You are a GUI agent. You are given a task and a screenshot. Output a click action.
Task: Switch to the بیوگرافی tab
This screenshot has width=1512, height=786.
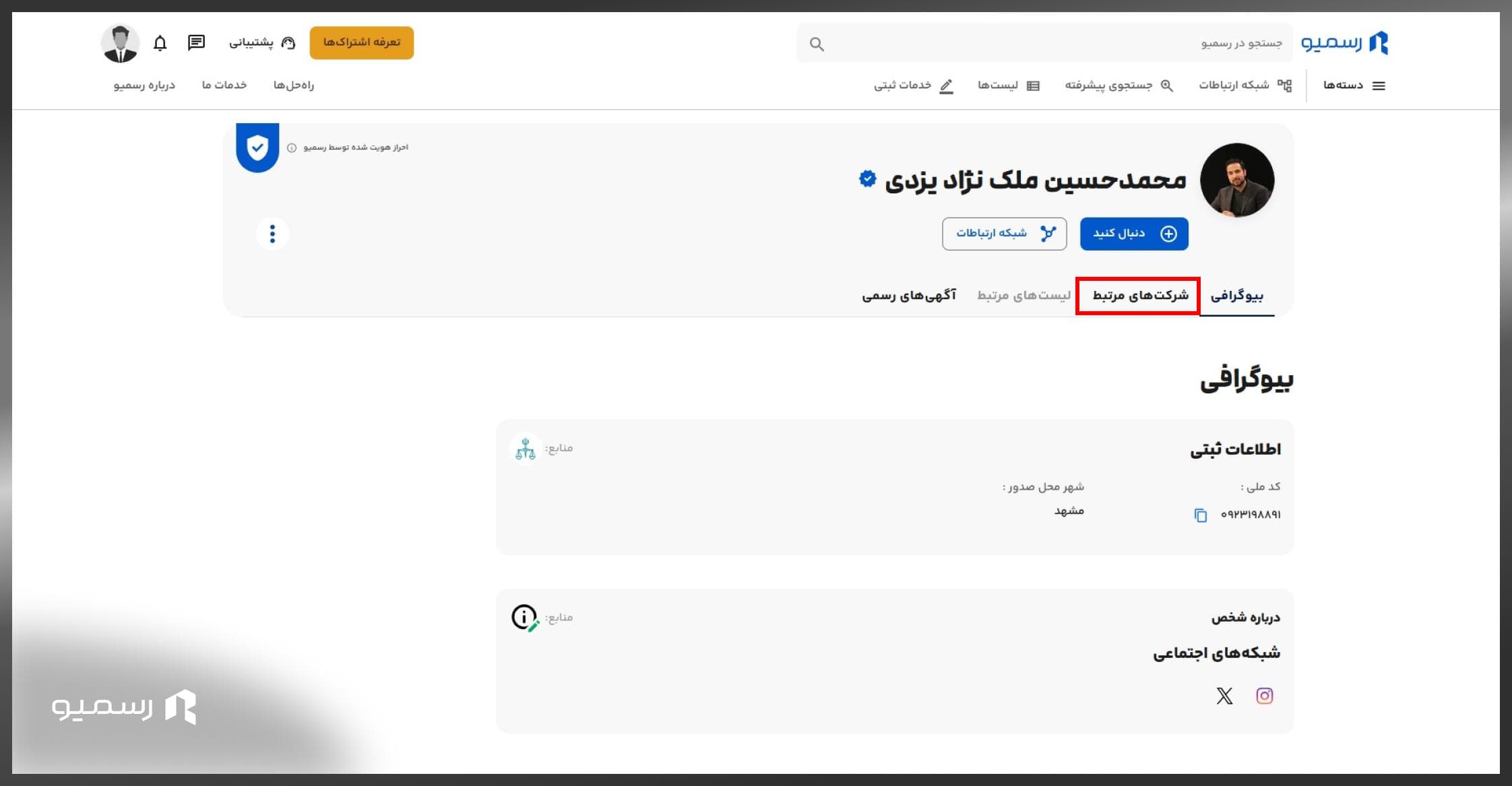tap(1237, 296)
